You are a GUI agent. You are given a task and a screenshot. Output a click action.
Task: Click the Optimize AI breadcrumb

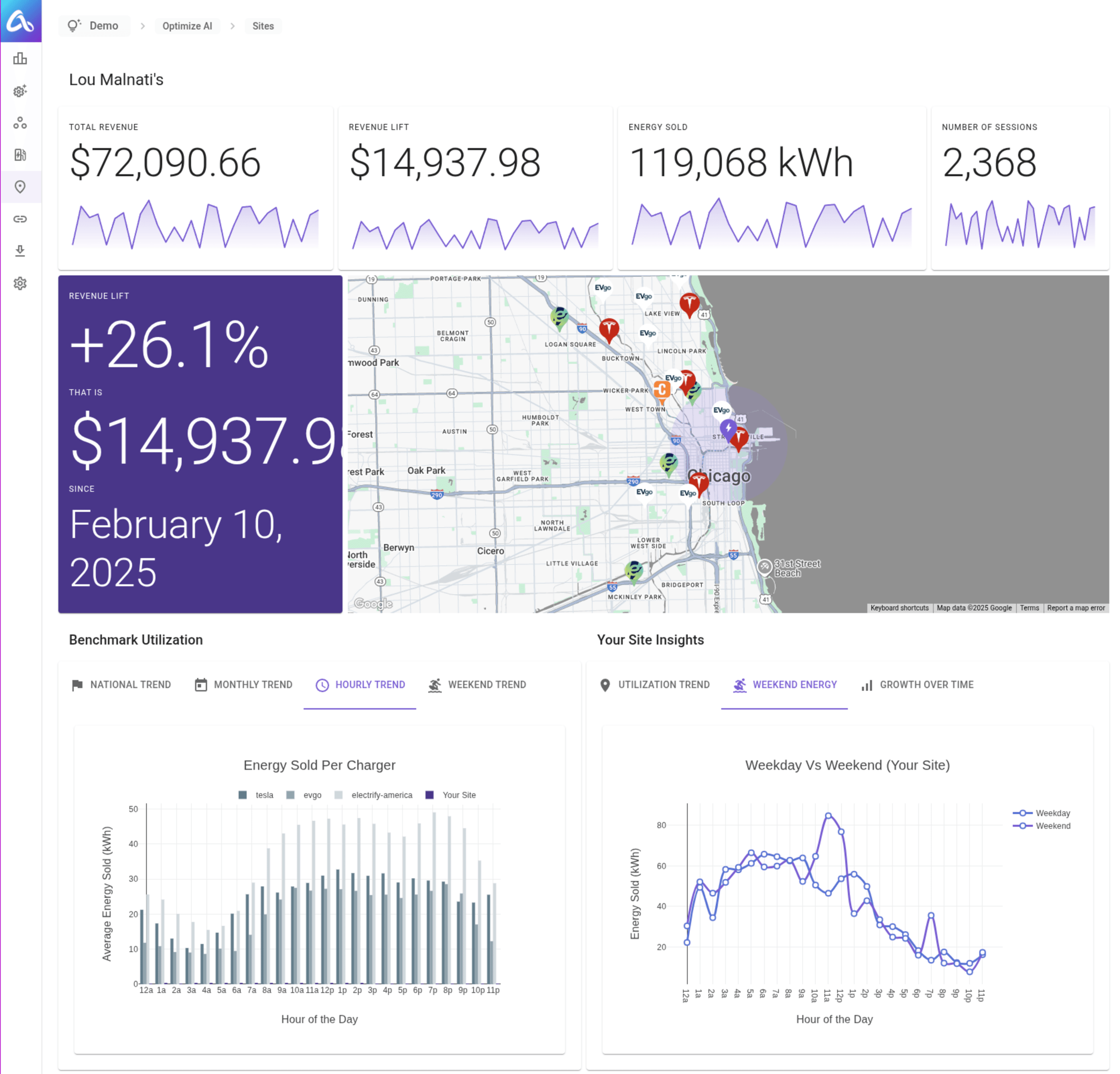coord(187,26)
